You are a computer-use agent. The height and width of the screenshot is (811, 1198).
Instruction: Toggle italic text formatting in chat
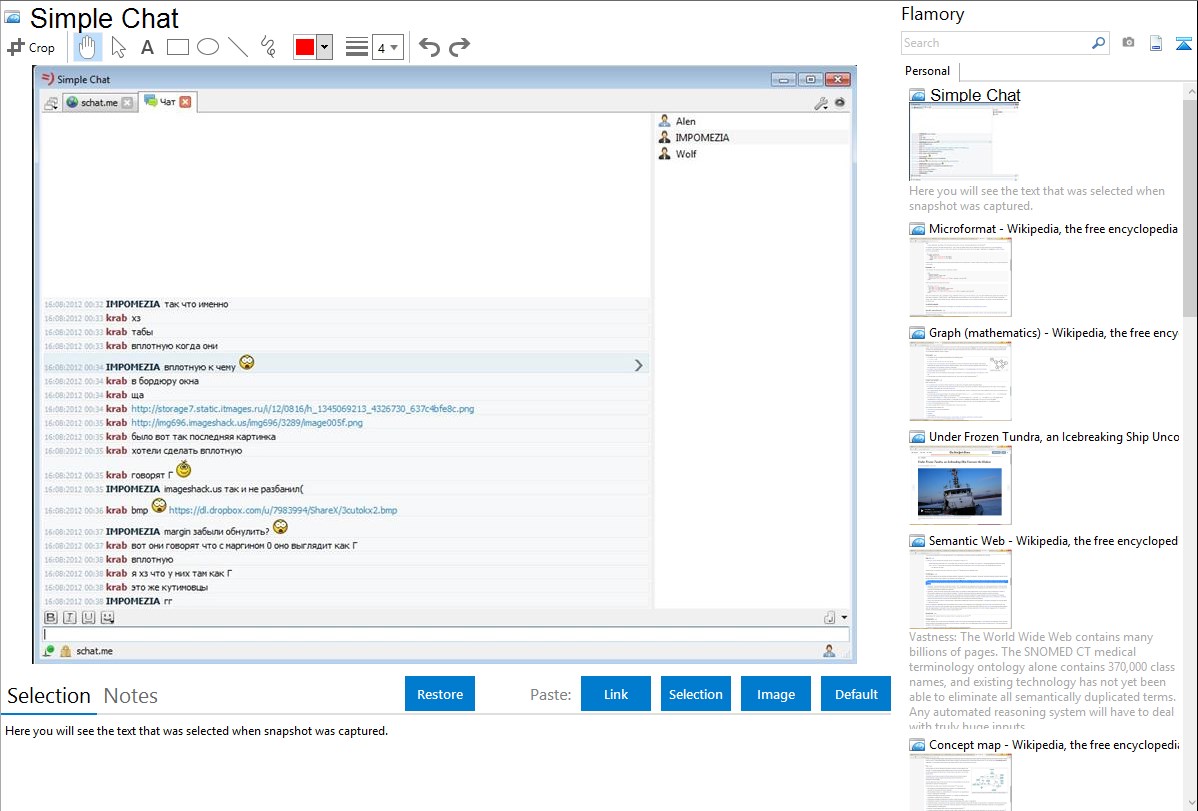point(70,618)
